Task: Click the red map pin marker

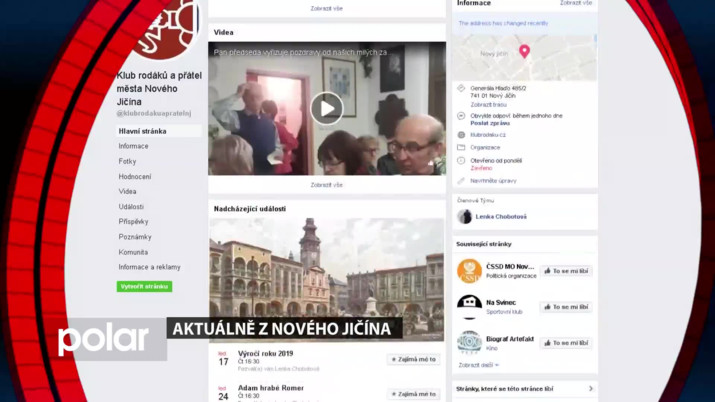Action: point(524,51)
